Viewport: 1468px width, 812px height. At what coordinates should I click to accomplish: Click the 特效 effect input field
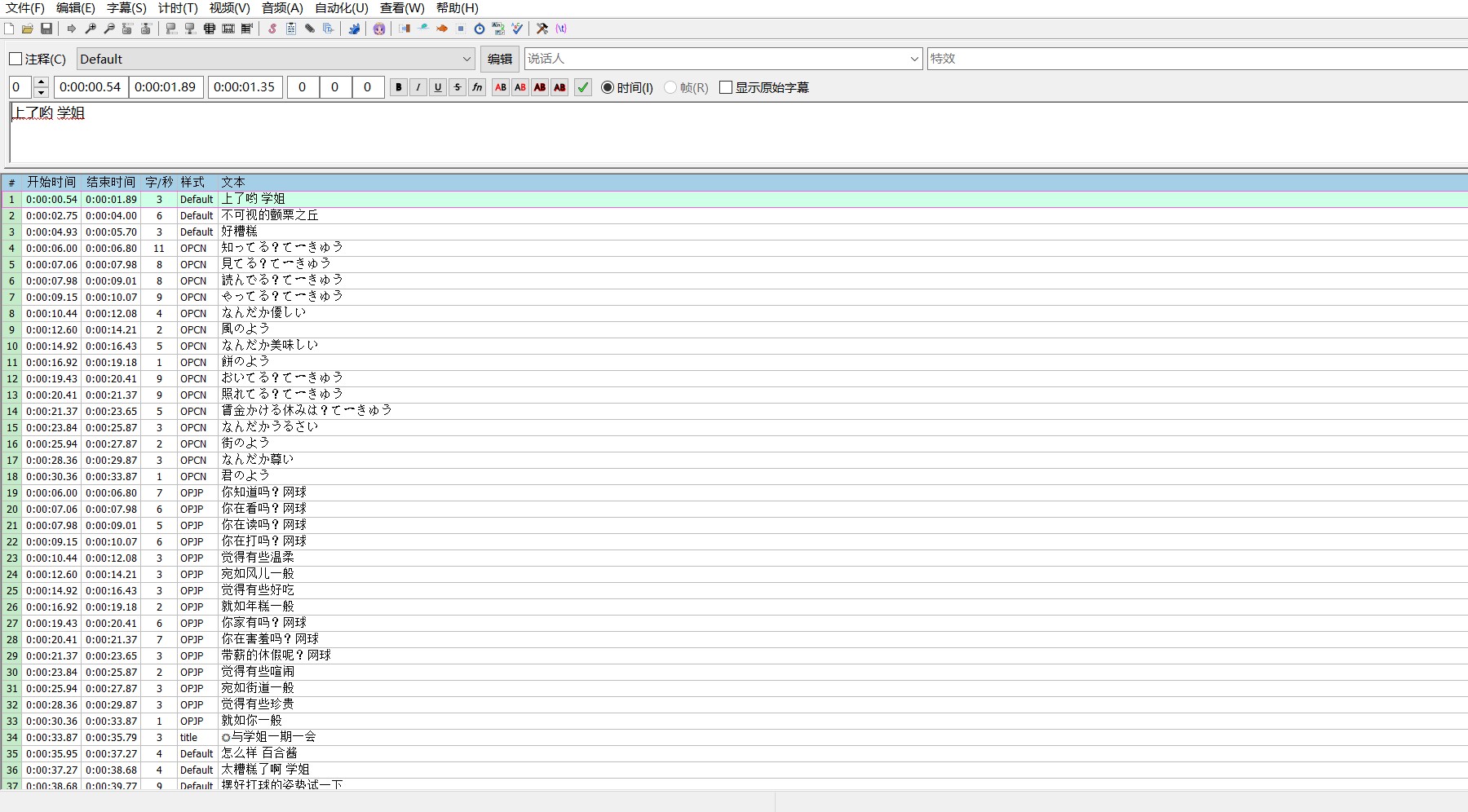tap(1197, 59)
